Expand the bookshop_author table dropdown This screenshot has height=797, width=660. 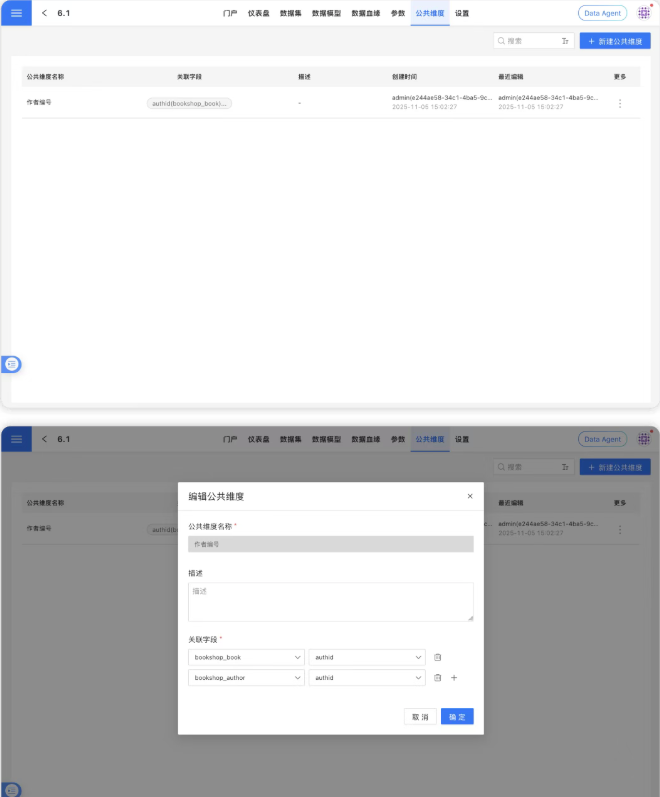point(246,678)
